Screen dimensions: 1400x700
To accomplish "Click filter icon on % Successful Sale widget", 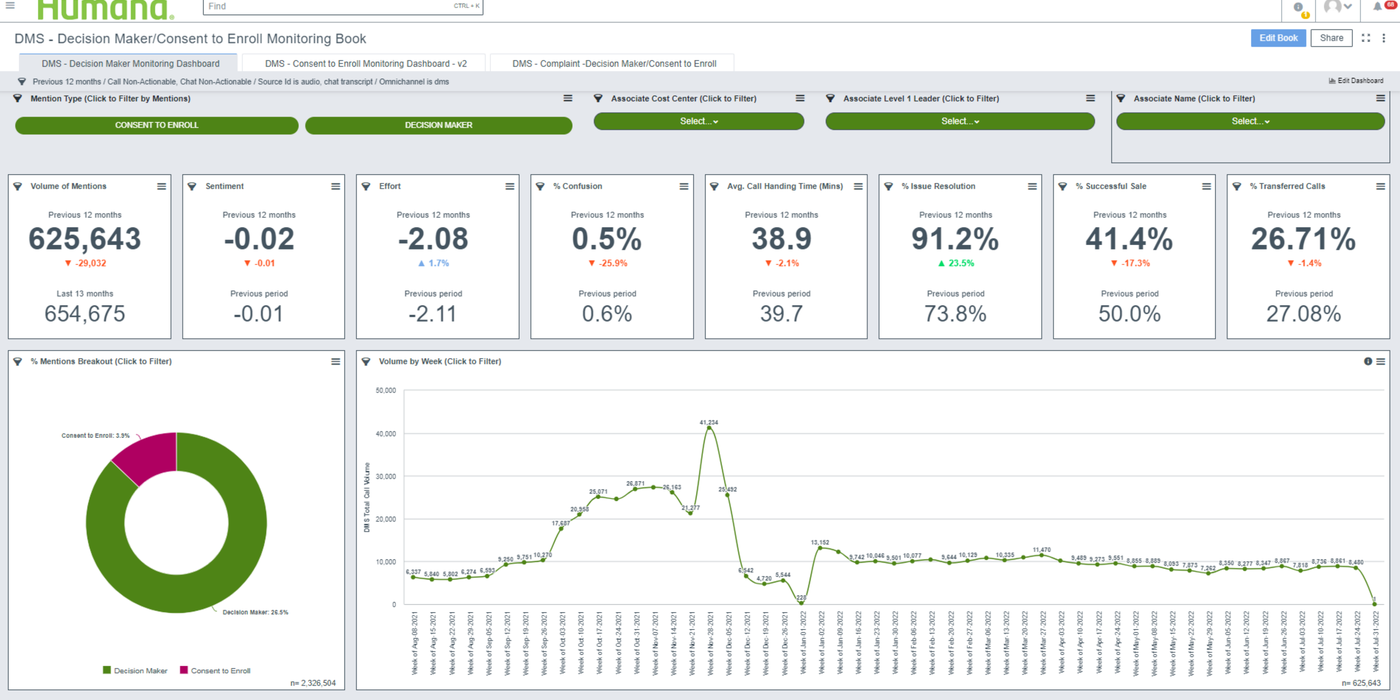I will point(1063,186).
